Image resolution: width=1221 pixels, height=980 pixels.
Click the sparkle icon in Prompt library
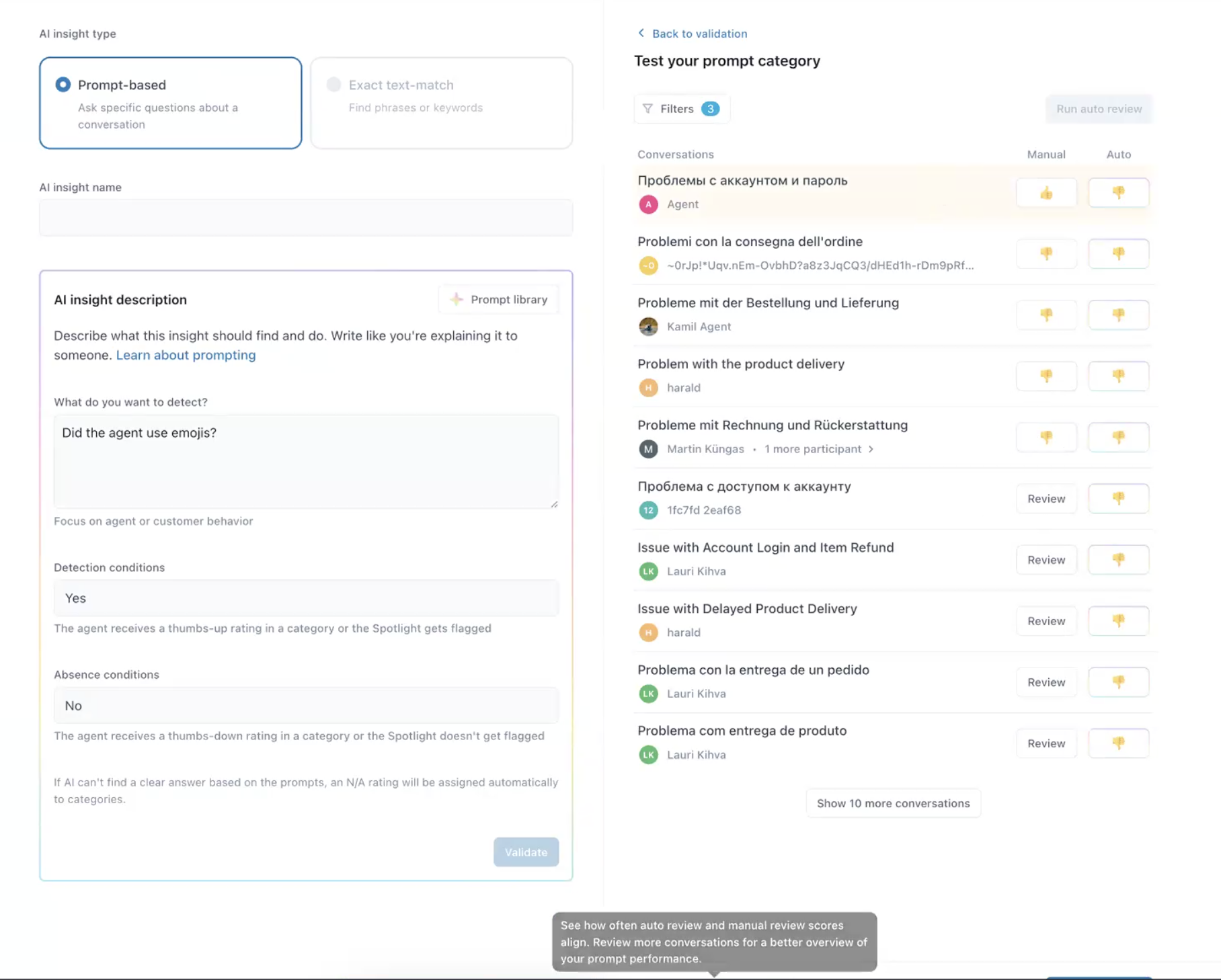pos(457,300)
